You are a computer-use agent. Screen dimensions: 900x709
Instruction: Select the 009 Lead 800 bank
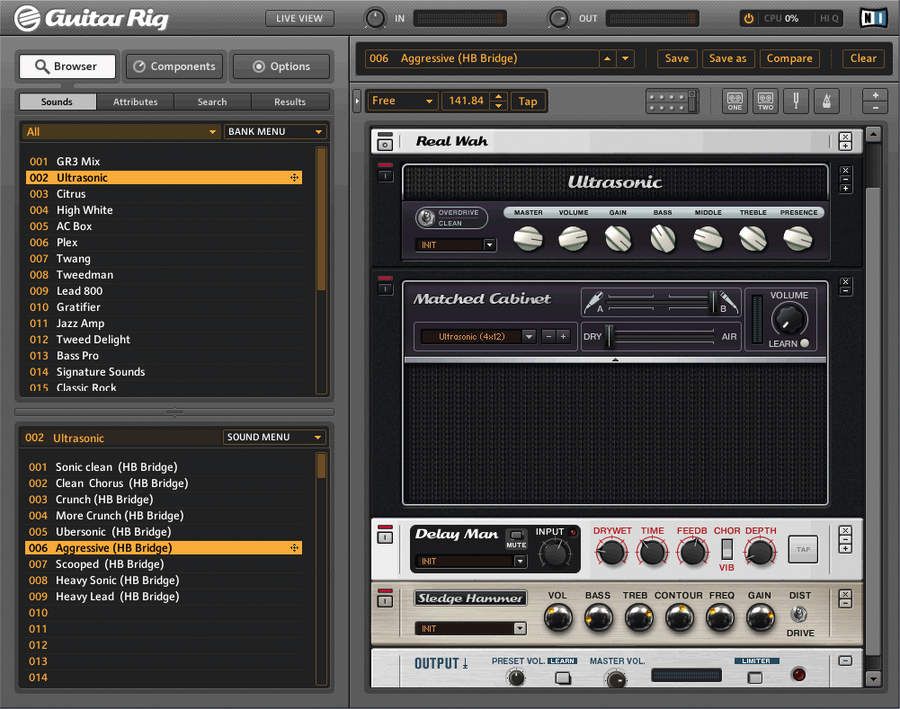click(x=165, y=291)
